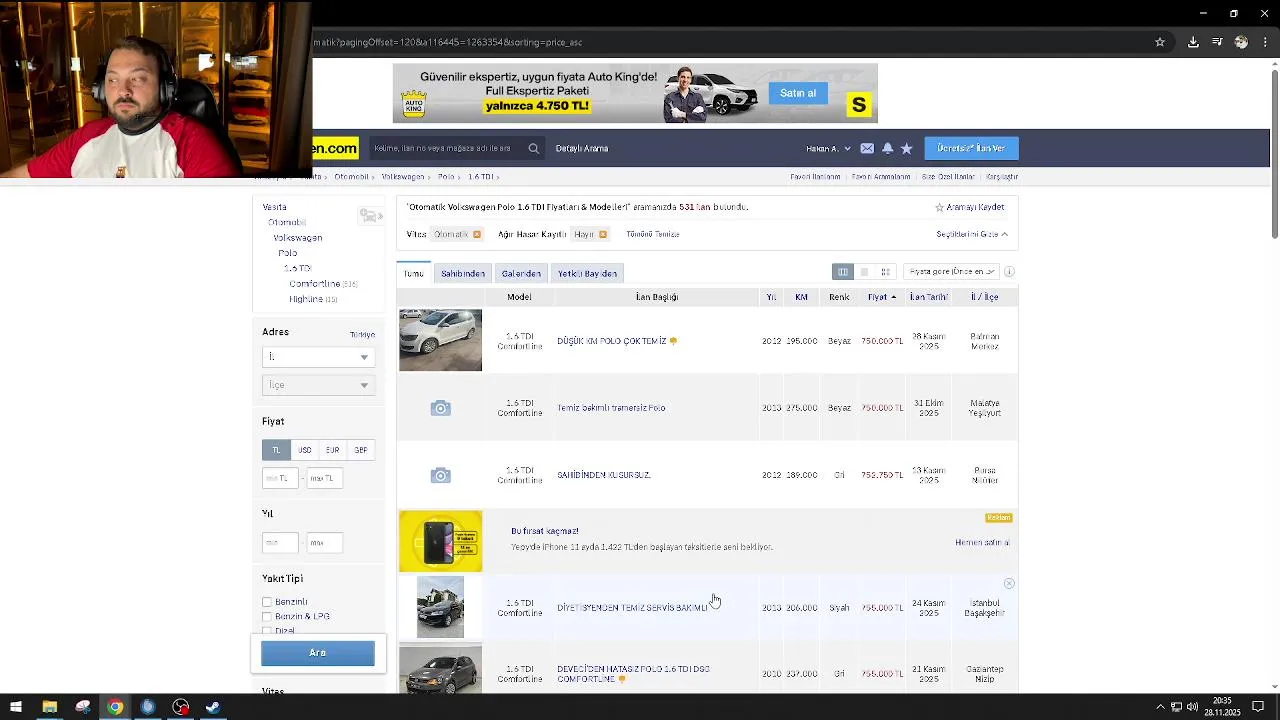The image size is (1280, 720).
Task: Open the Chrome three-dot menu
Action: 1266,42
